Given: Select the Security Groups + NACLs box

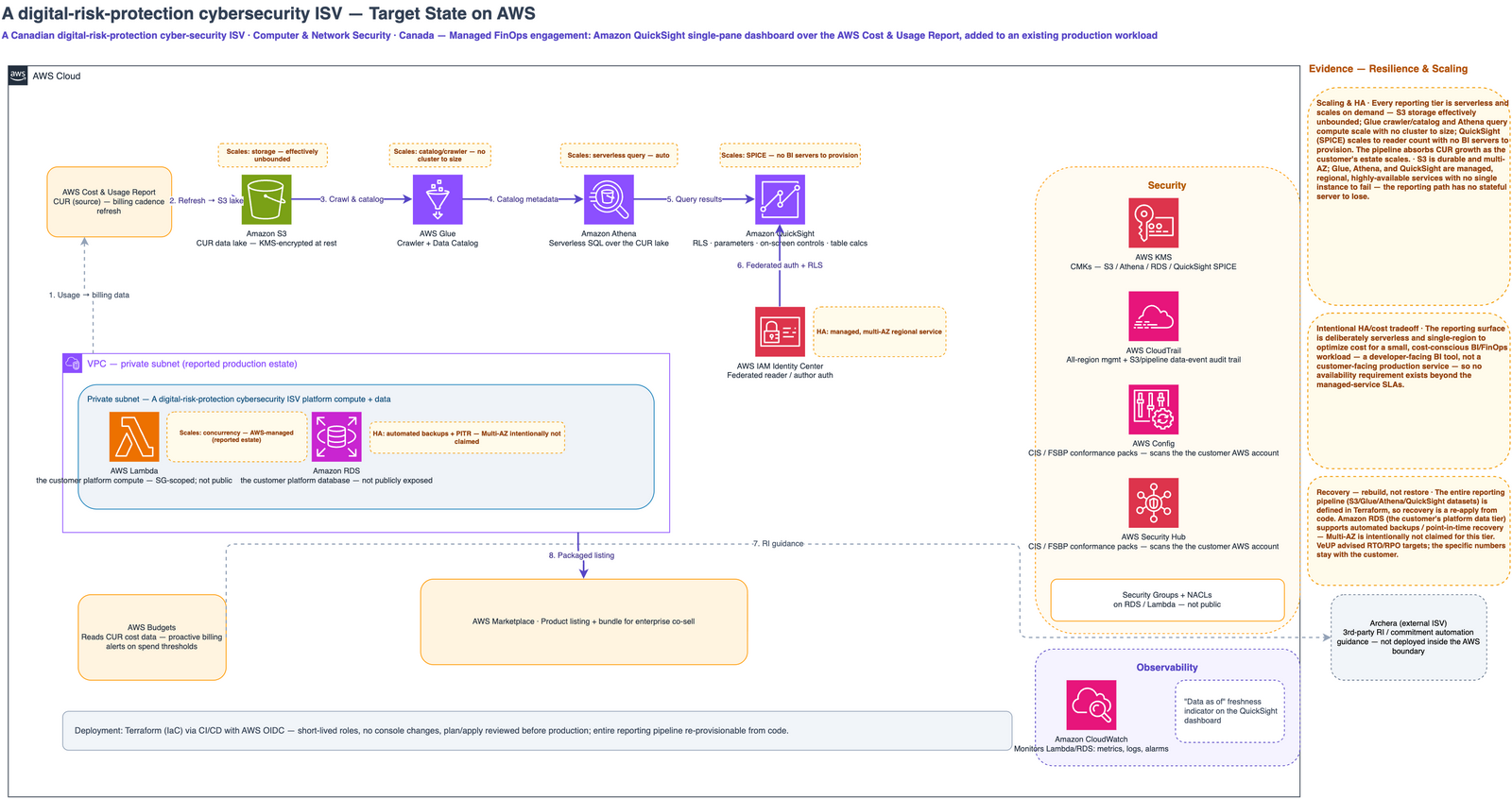Looking at the screenshot, I should point(1167,600).
